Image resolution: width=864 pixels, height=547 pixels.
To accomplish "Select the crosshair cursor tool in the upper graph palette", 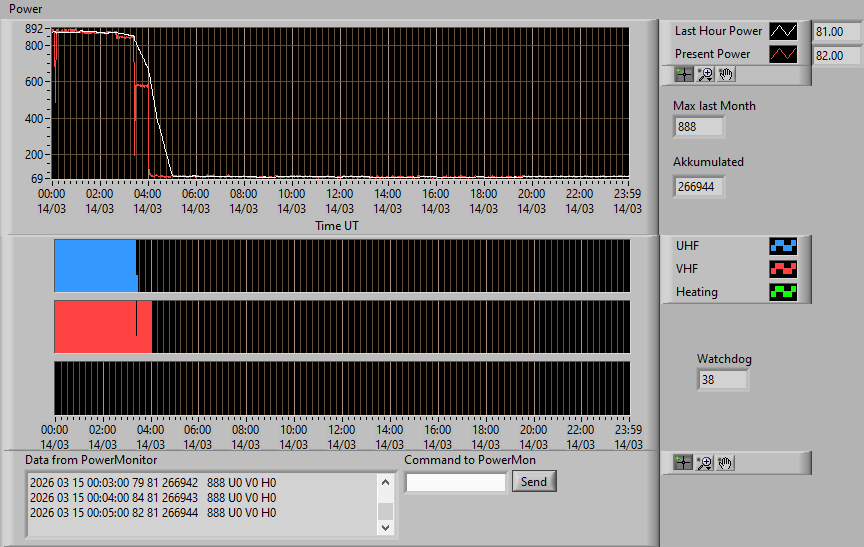I will [684, 74].
